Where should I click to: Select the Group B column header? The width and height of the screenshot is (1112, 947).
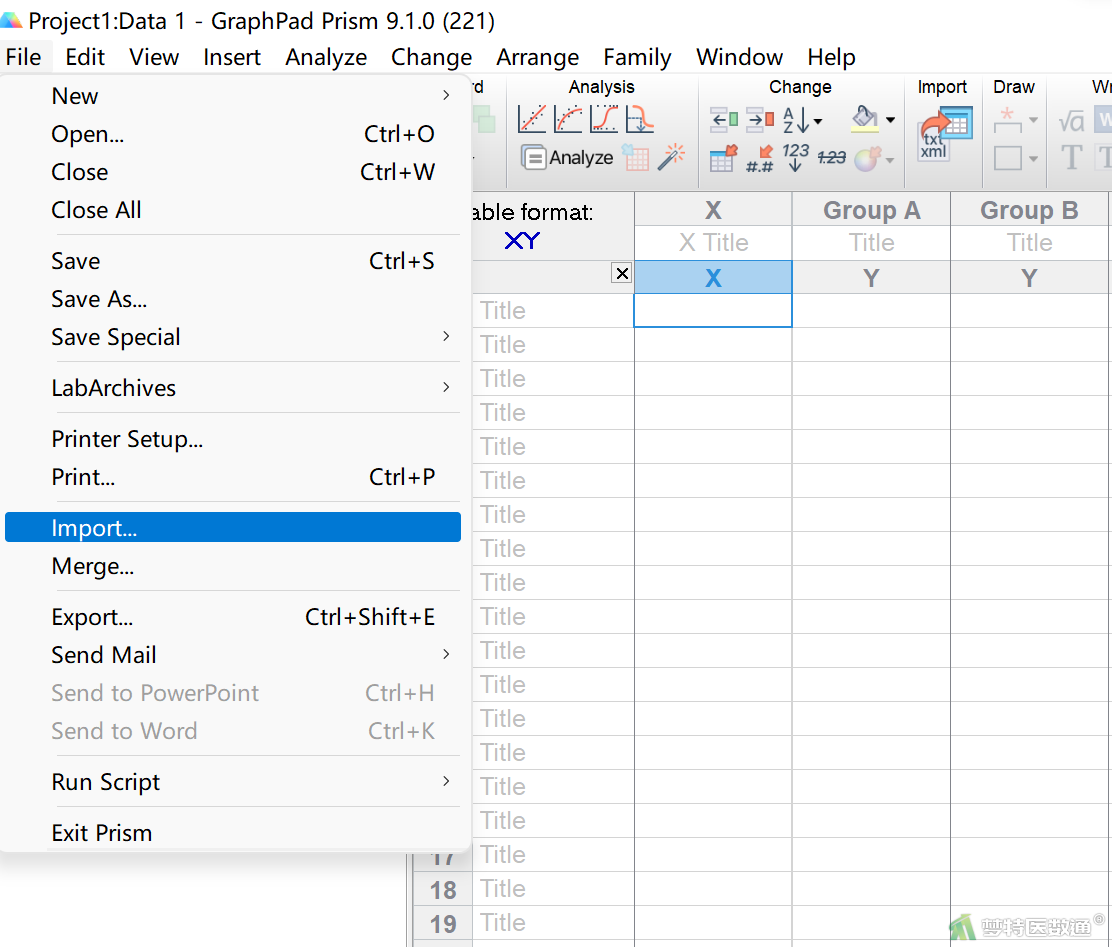tap(1029, 210)
